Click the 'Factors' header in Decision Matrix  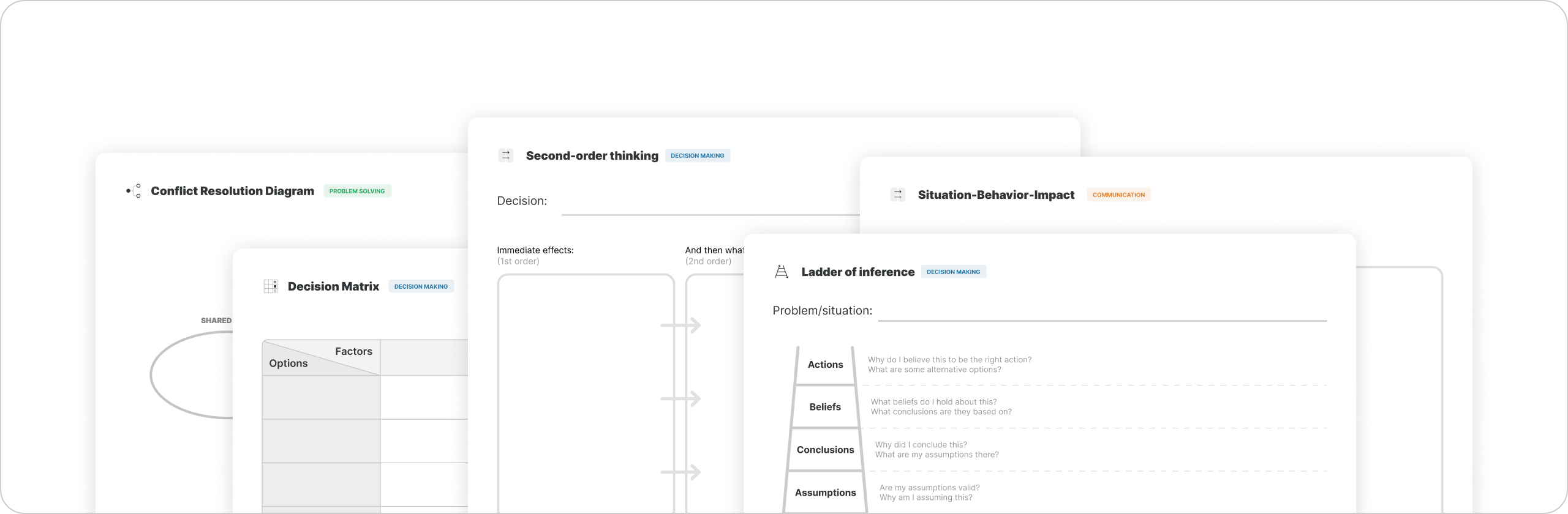point(353,351)
